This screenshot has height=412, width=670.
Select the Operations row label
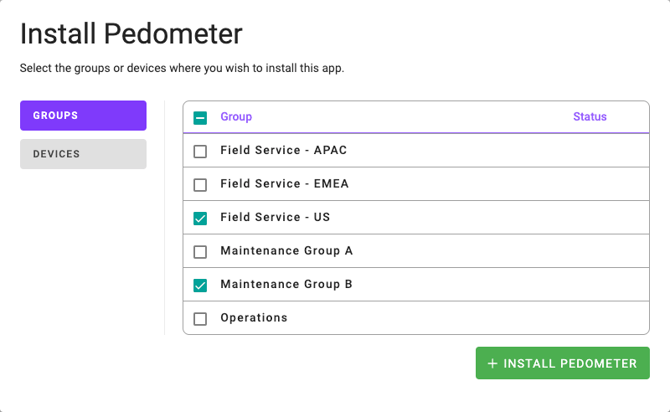coord(254,318)
